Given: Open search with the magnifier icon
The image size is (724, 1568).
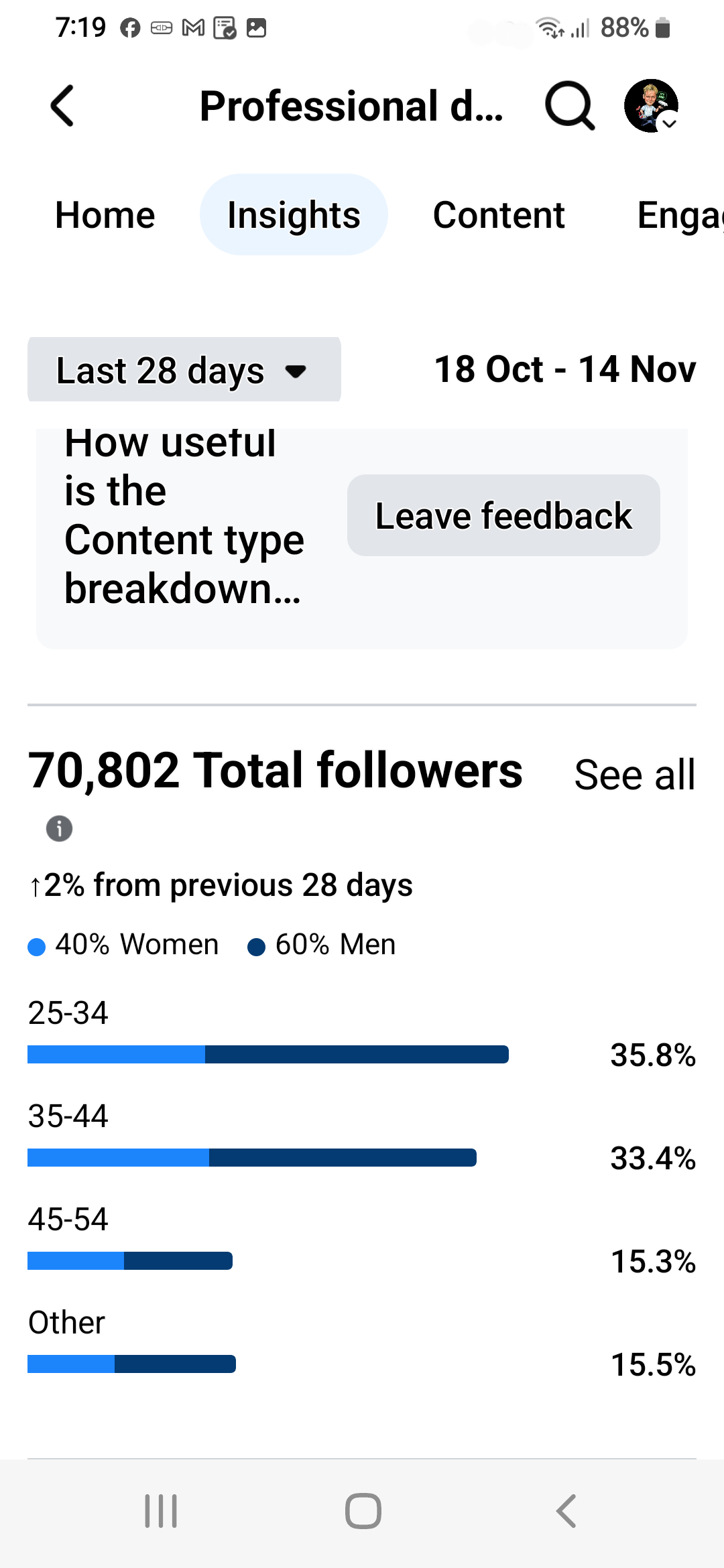Looking at the screenshot, I should pyautogui.click(x=569, y=106).
